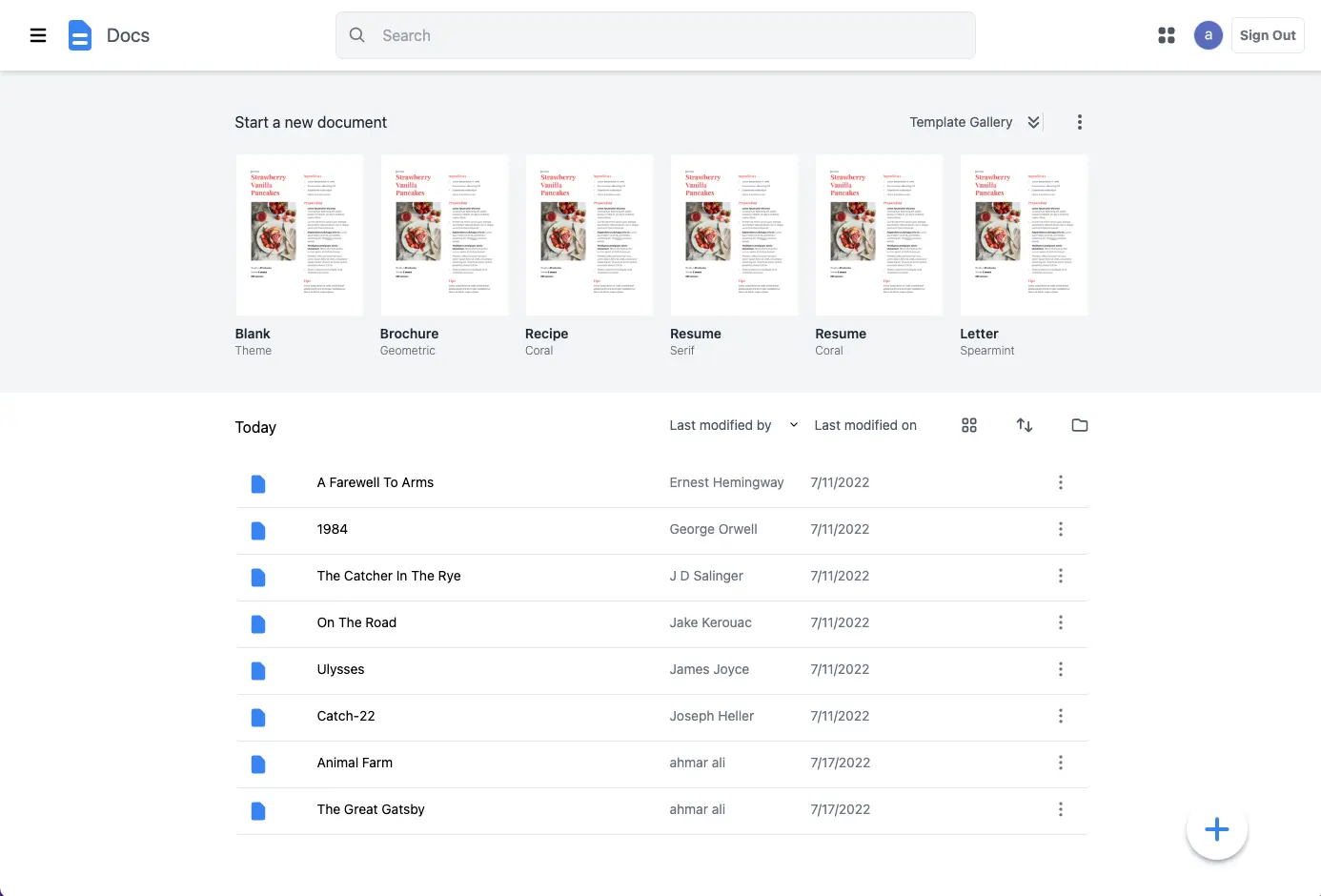The height and width of the screenshot is (896, 1321).
Task: Open the Letter Spearmint template thumbnail
Action: (1024, 235)
